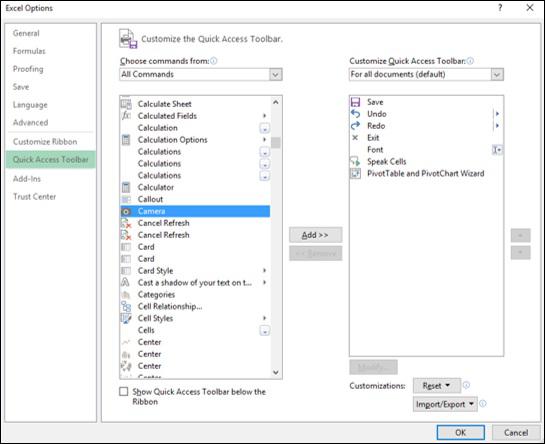
Task: Click the Remove button
Action: coord(315,253)
